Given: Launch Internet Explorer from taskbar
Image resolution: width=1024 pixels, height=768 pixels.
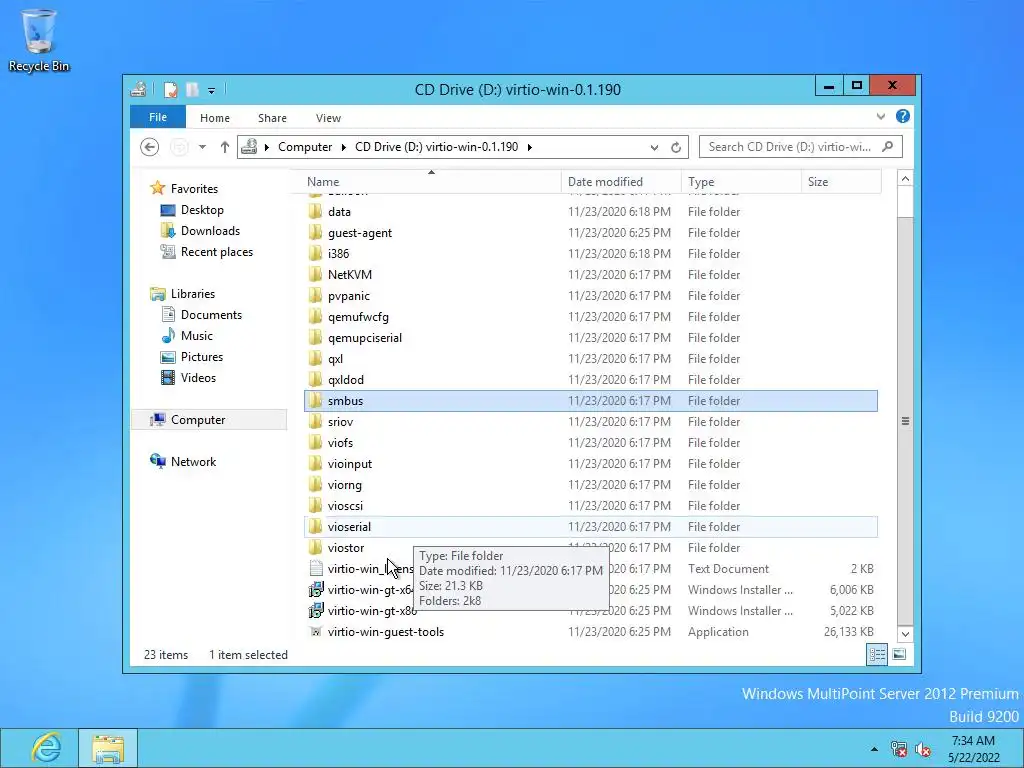Looking at the screenshot, I should (45, 748).
